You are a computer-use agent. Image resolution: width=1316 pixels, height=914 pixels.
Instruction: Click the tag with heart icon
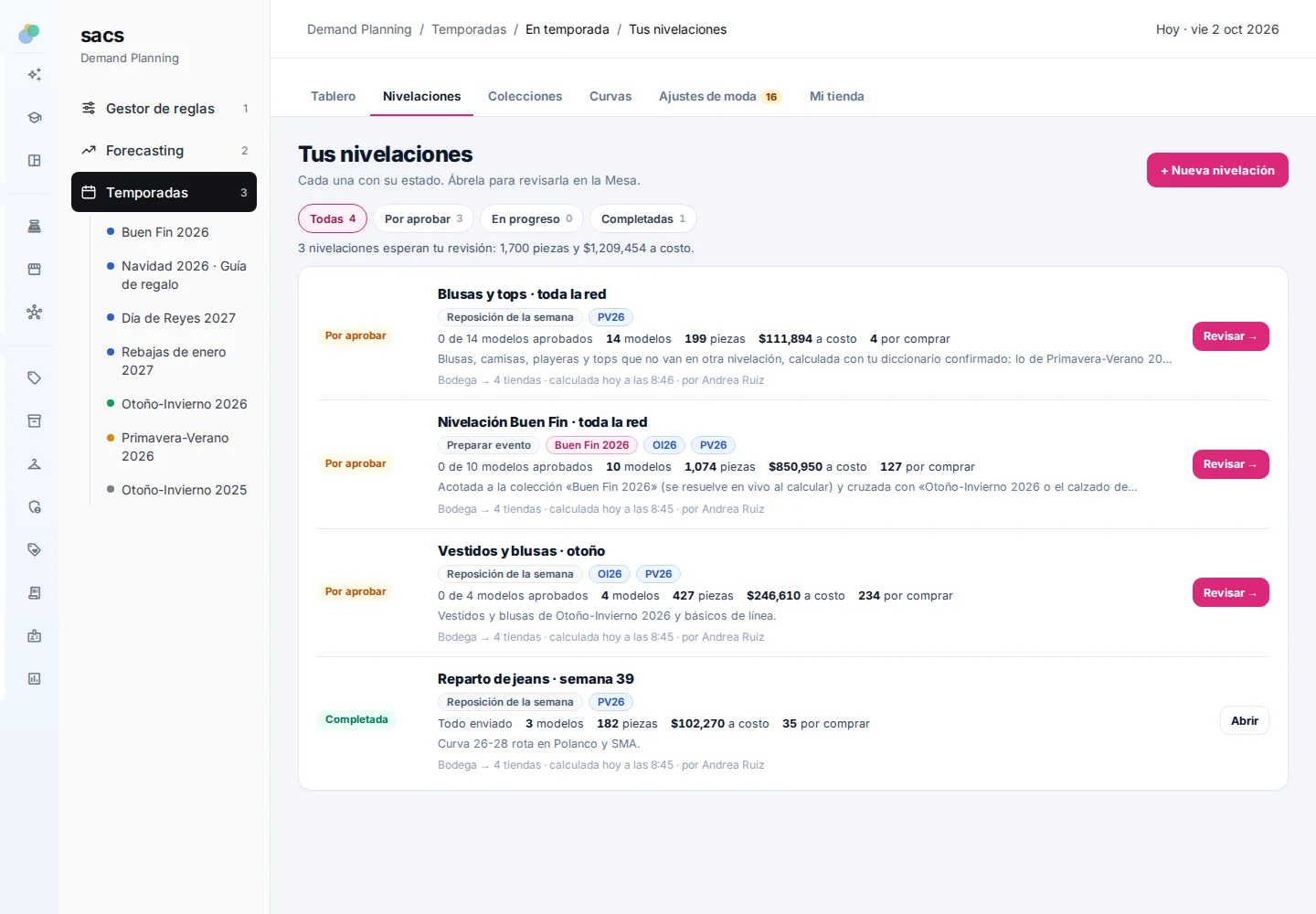click(x=35, y=550)
